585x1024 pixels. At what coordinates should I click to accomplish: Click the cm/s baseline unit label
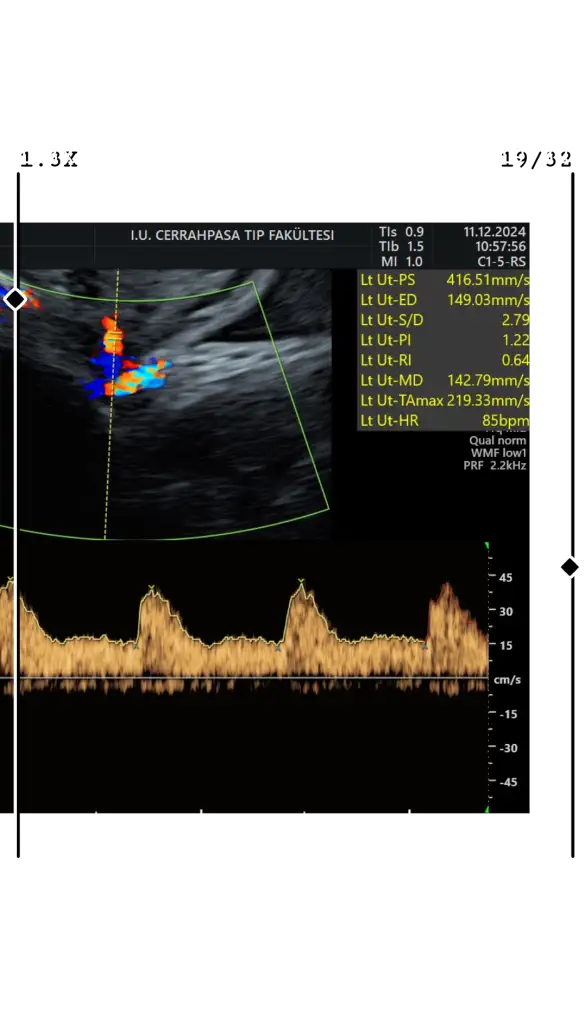[x=507, y=680]
